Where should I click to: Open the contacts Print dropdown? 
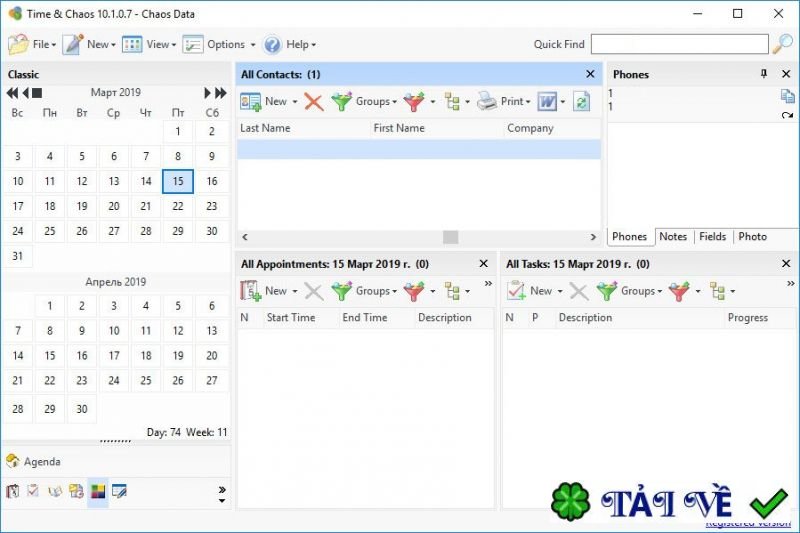(504, 101)
